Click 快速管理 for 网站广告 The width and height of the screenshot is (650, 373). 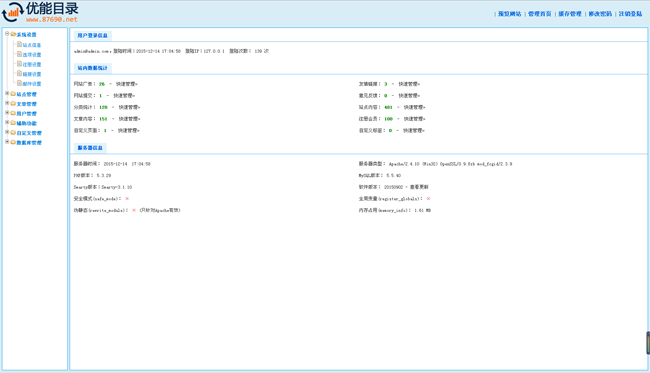coord(126,84)
